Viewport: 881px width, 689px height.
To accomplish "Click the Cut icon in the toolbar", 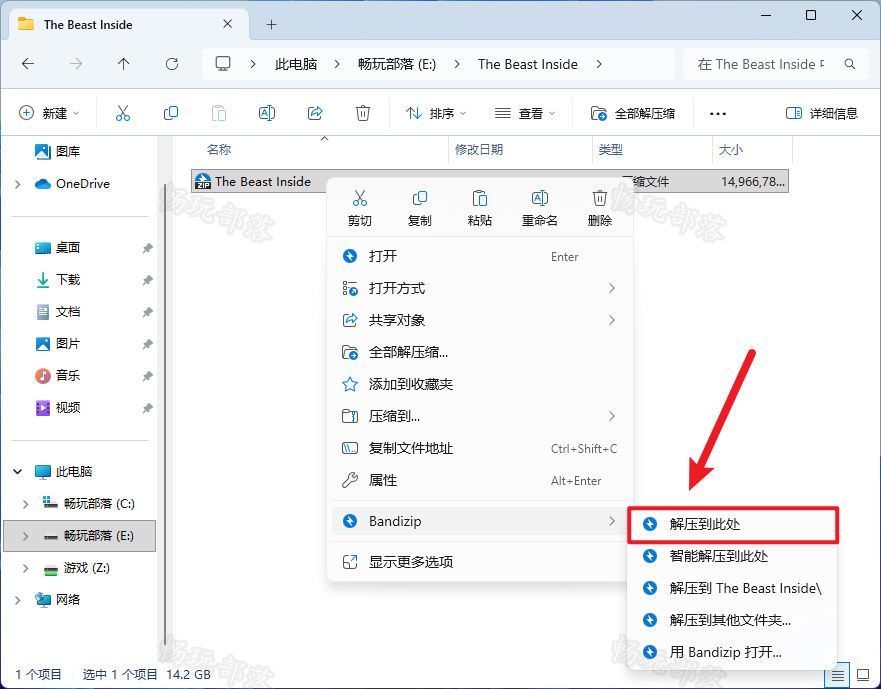I will (x=122, y=113).
